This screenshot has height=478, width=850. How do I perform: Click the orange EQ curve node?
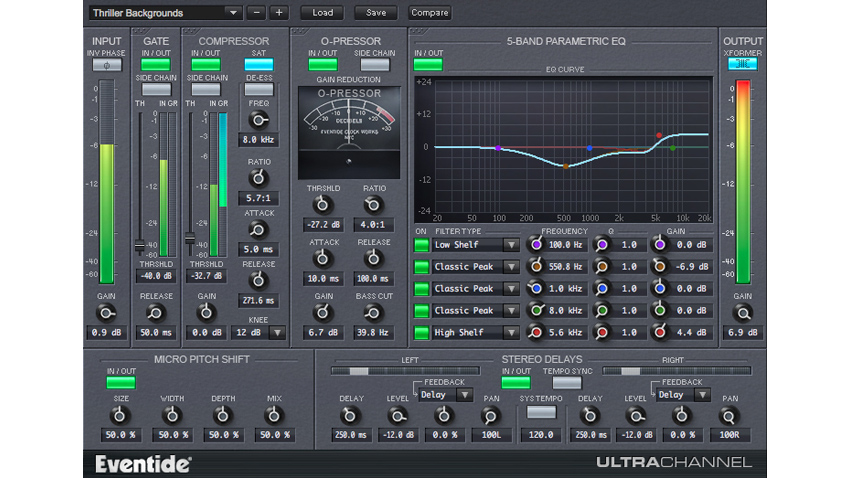(565, 166)
